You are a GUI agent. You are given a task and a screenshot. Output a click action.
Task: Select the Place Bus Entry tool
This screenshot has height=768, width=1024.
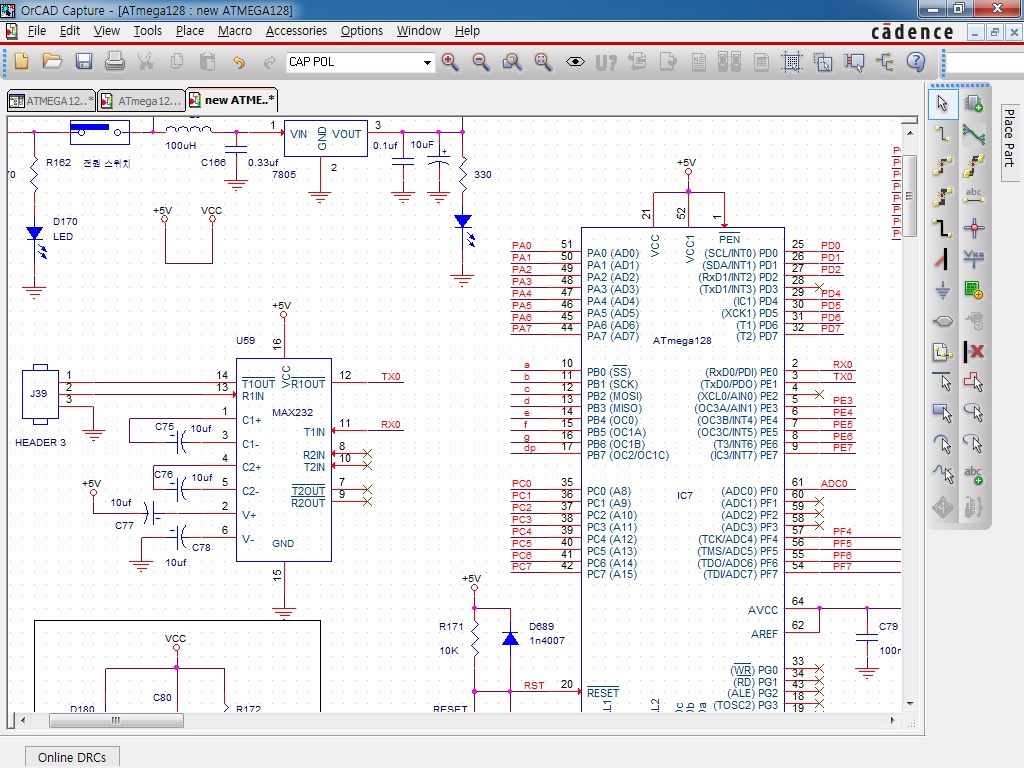942,259
